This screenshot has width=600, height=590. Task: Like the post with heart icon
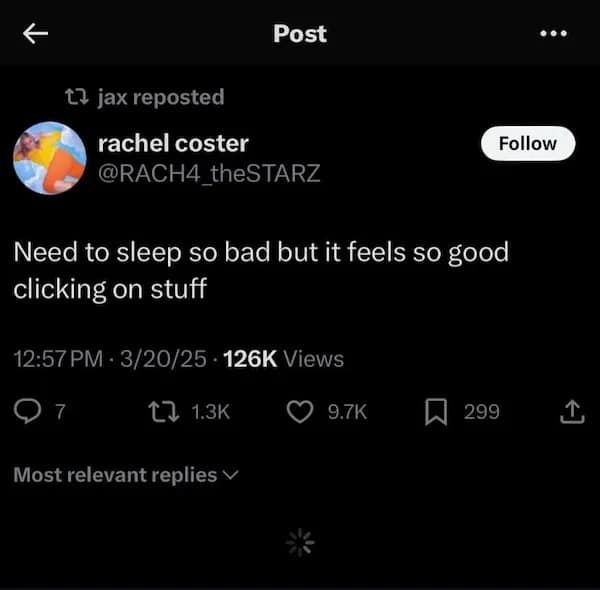pyautogui.click(x=300, y=411)
